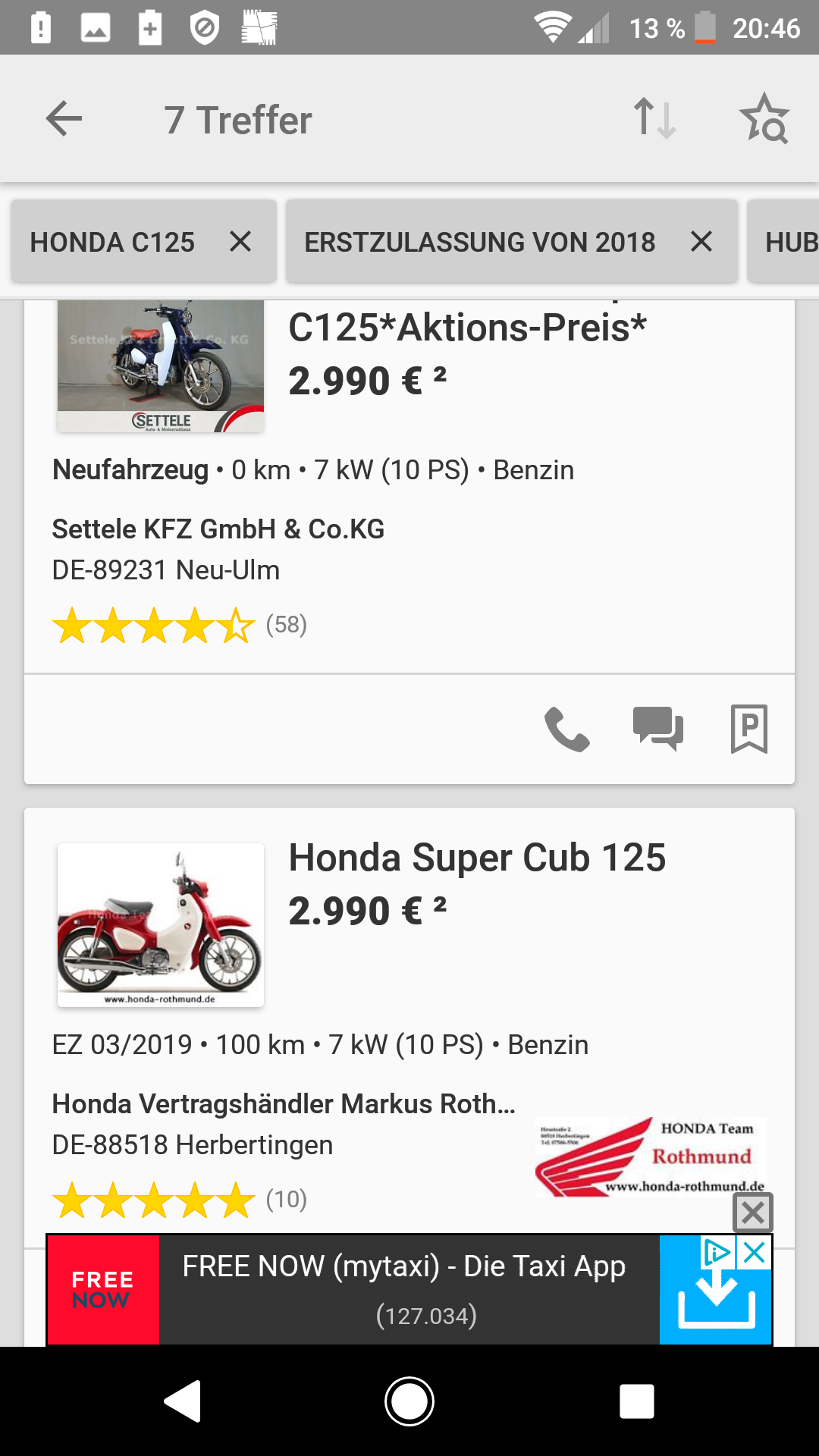Download the FREE NOW taxi app
Image resolution: width=819 pixels, height=1456 pixels.
point(715,1298)
